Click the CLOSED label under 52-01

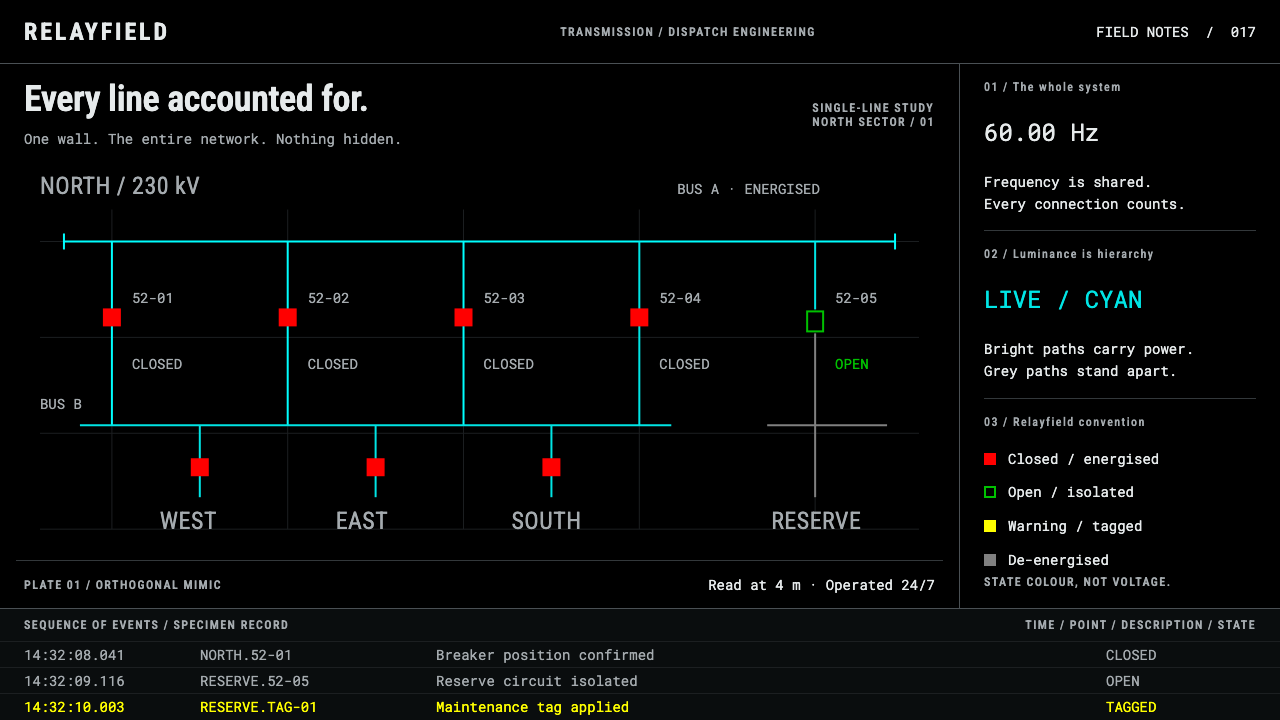(x=157, y=364)
